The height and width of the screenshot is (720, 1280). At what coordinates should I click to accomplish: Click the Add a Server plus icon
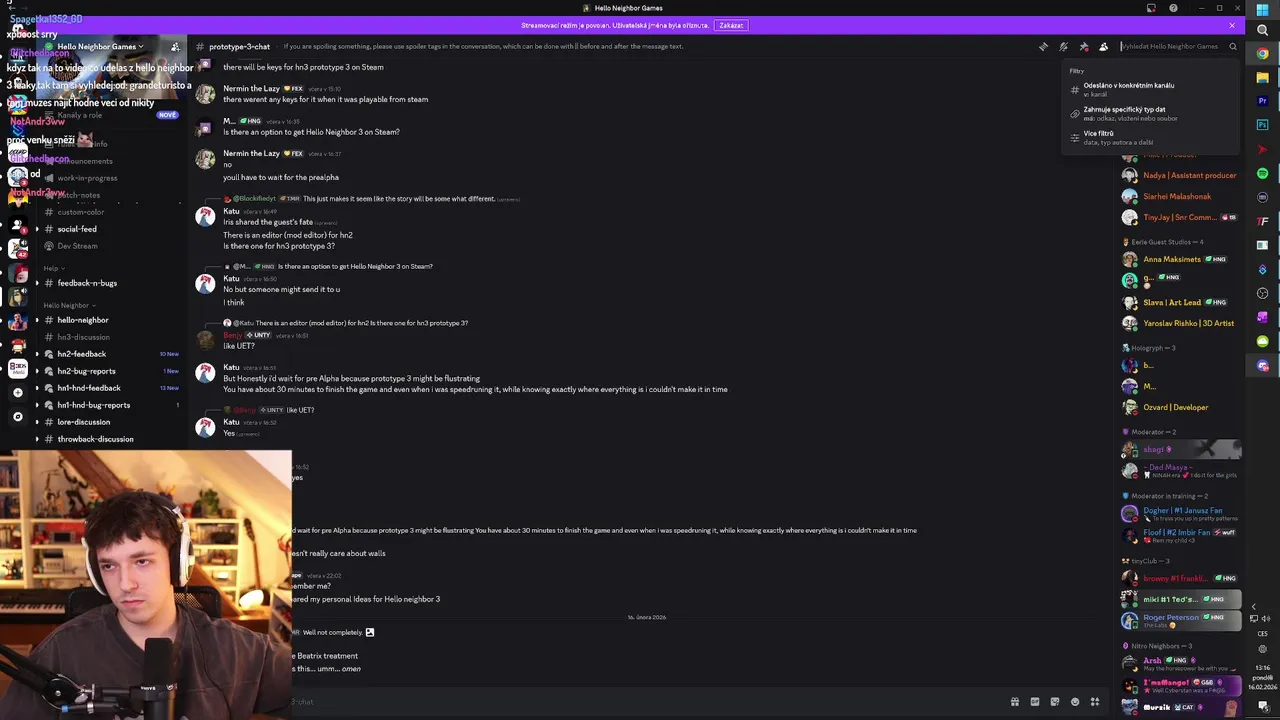(x=17, y=392)
